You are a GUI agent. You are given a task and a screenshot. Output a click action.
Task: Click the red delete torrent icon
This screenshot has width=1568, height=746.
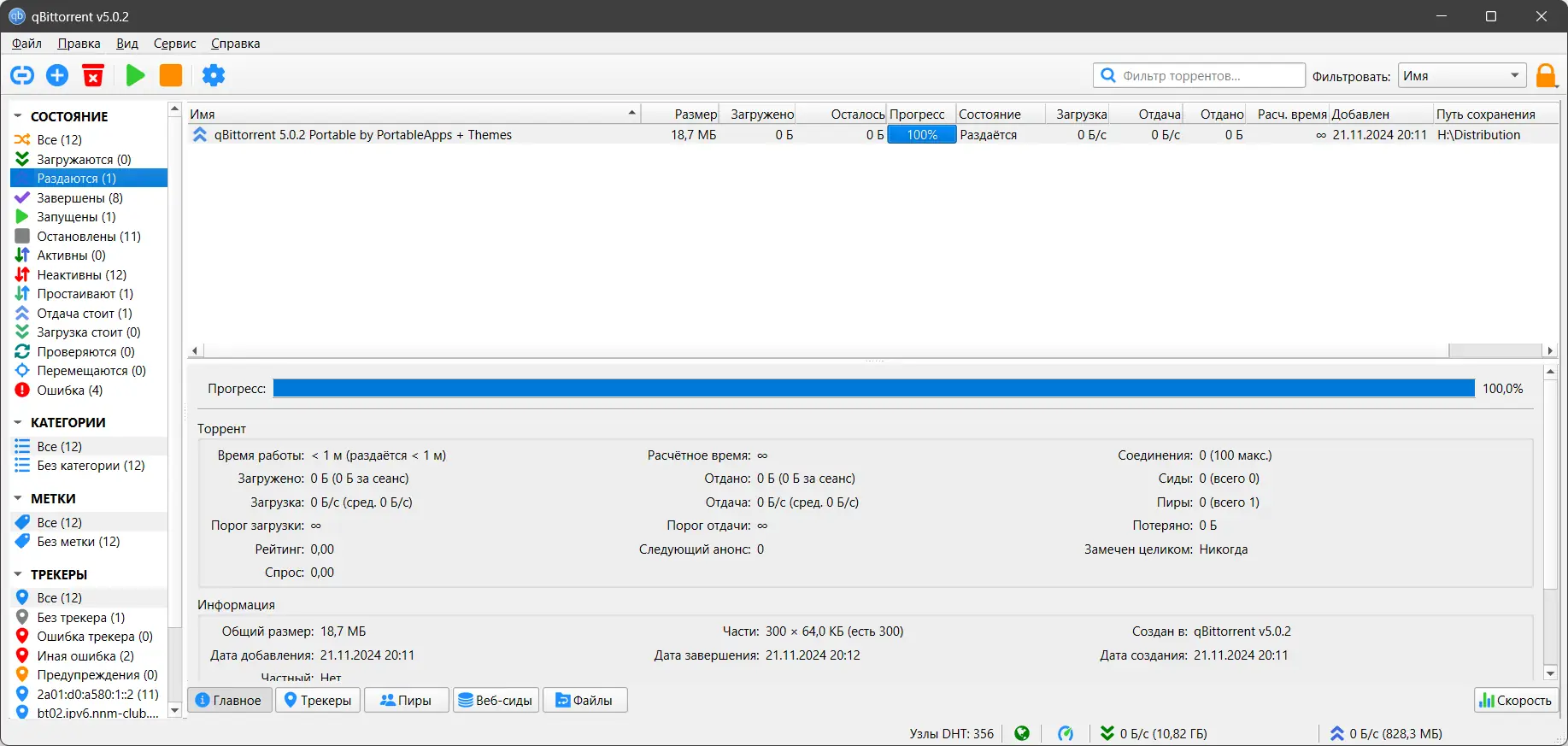[x=93, y=75]
